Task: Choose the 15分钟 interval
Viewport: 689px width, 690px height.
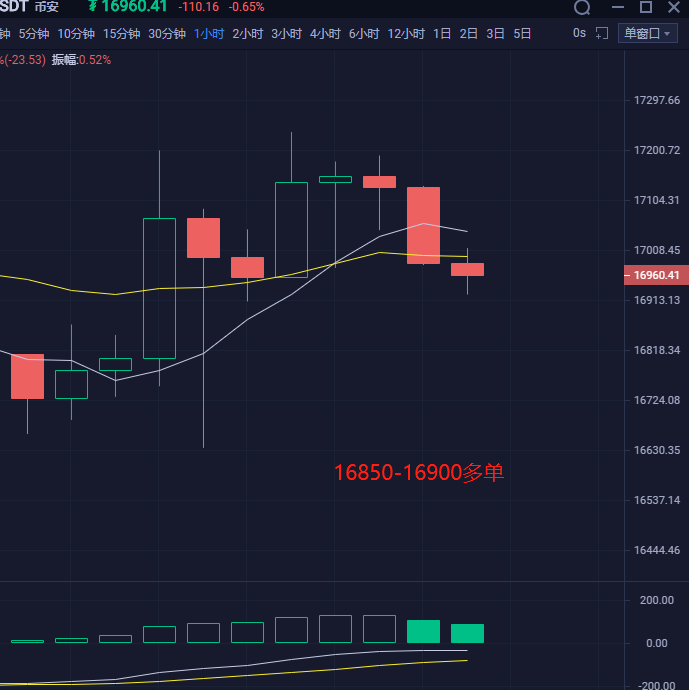Action: click(121, 33)
